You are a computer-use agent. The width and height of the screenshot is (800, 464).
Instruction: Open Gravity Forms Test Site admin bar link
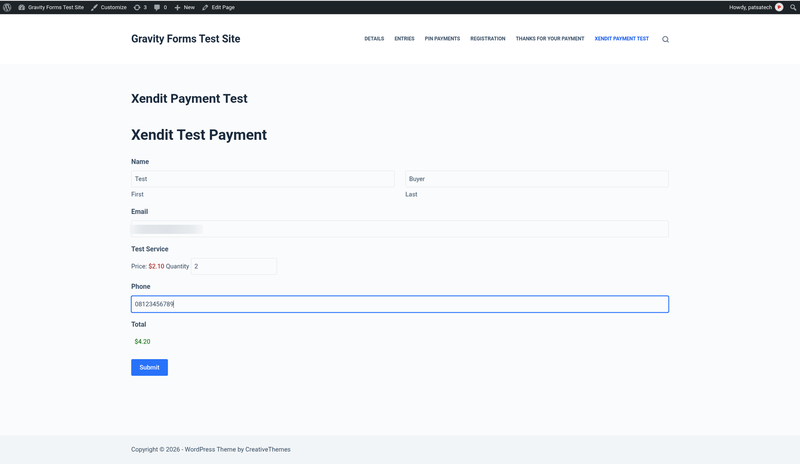(51, 7)
